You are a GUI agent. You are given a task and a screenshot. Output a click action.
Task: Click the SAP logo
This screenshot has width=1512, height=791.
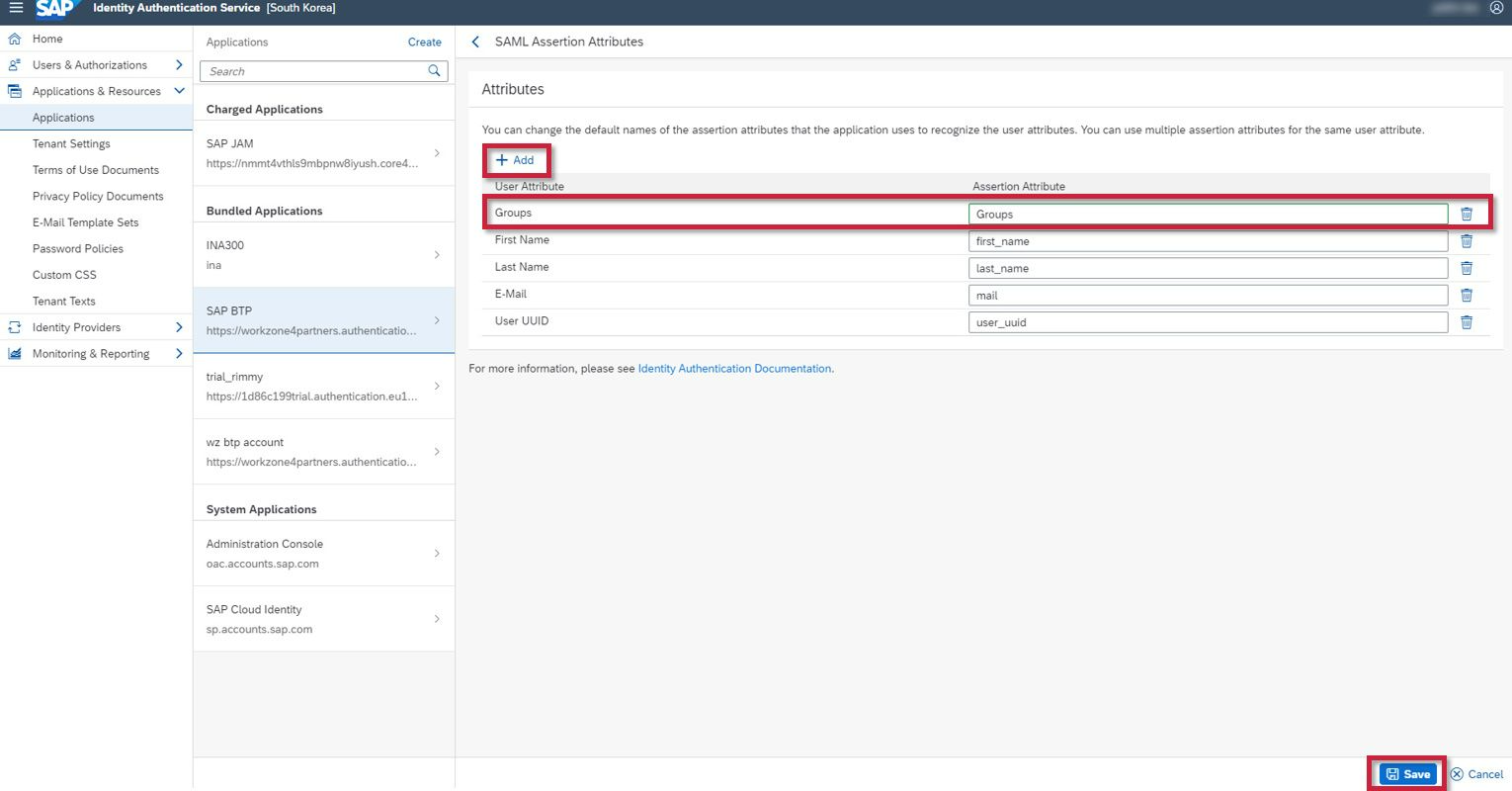pyautogui.click(x=55, y=9)
